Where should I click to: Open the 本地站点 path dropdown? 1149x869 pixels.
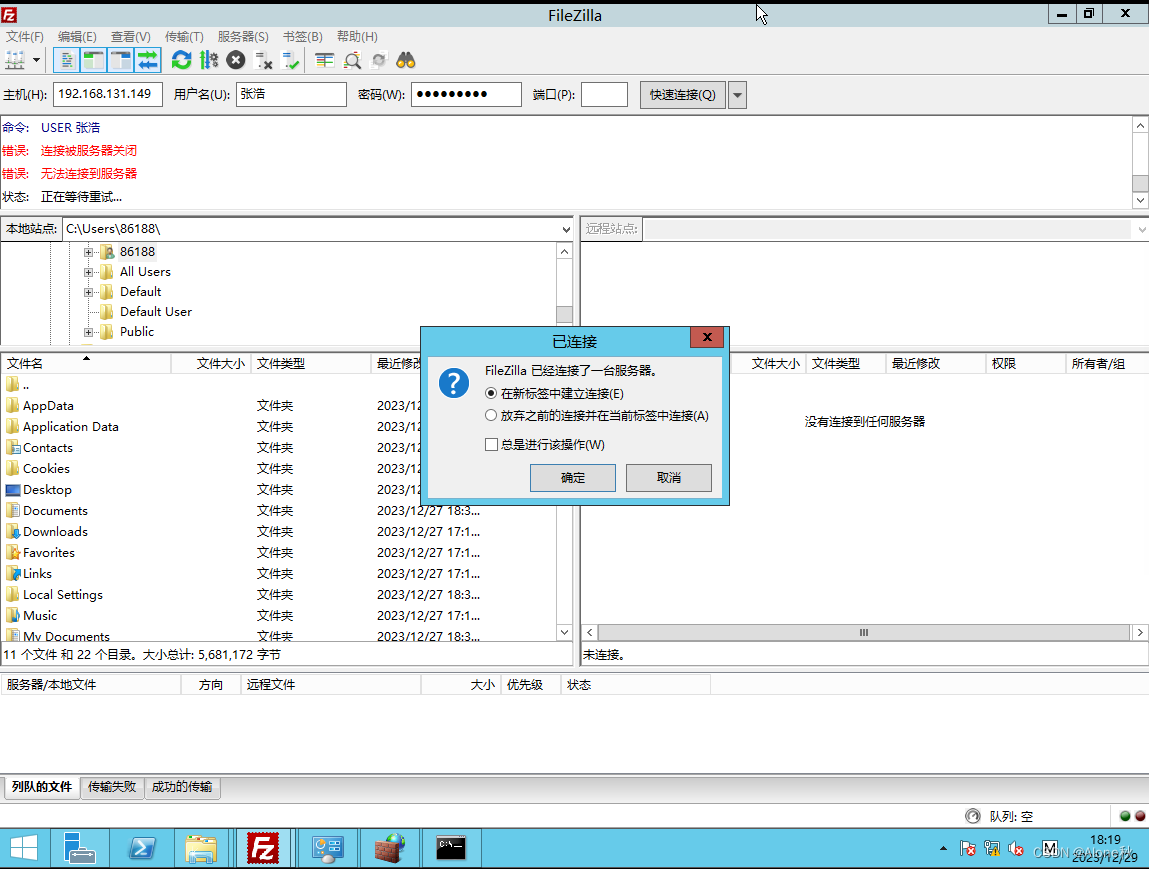tap(566, 229)
